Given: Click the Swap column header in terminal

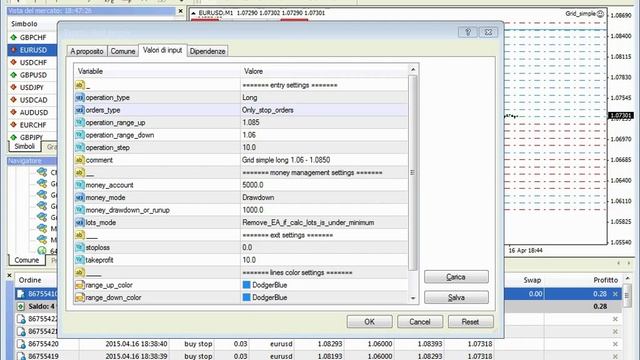Looking at the screenshot, I should (532, 280).
